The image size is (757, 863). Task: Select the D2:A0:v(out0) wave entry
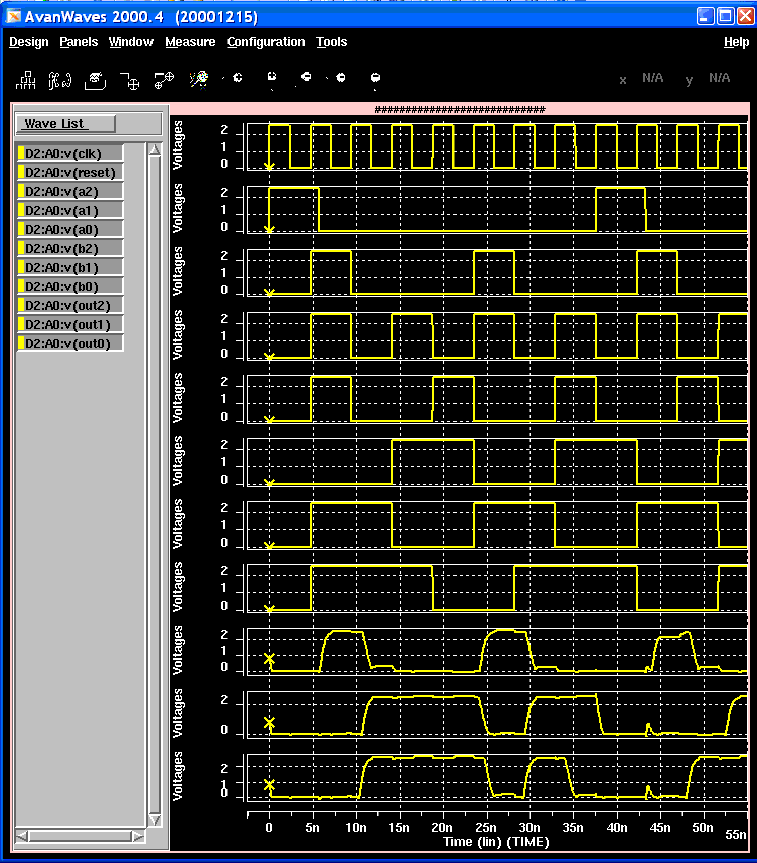69,343
